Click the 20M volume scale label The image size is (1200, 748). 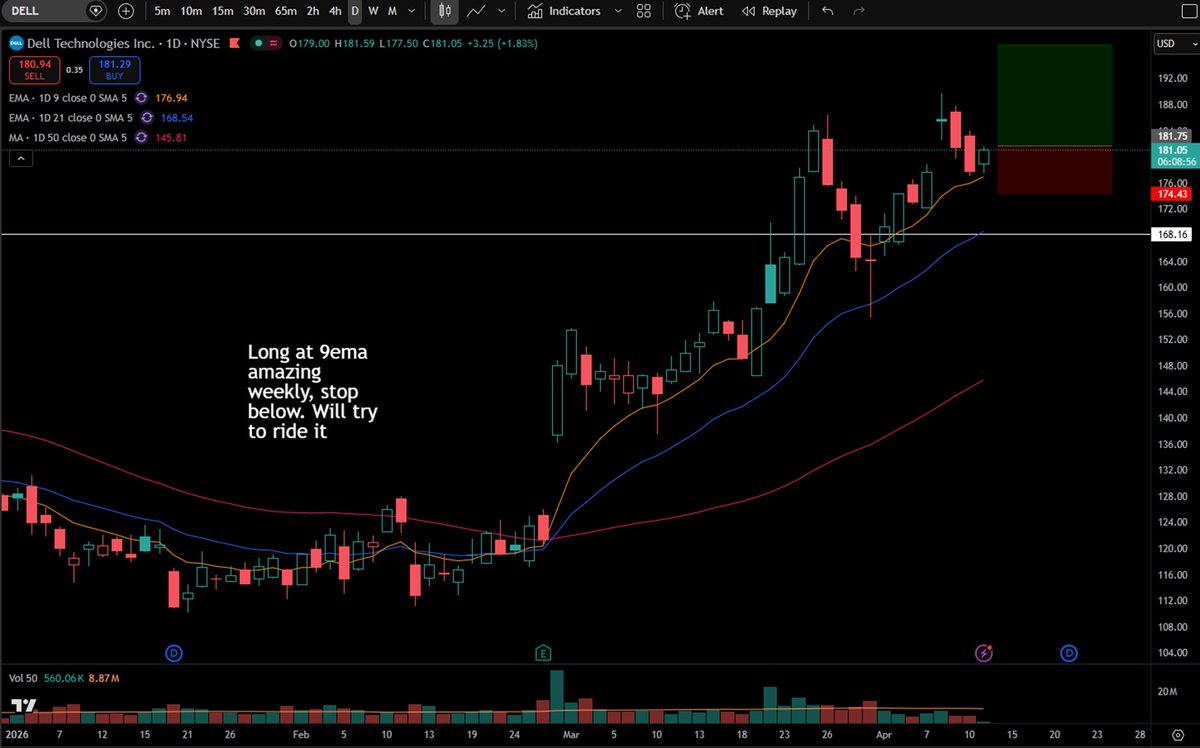1165,691
